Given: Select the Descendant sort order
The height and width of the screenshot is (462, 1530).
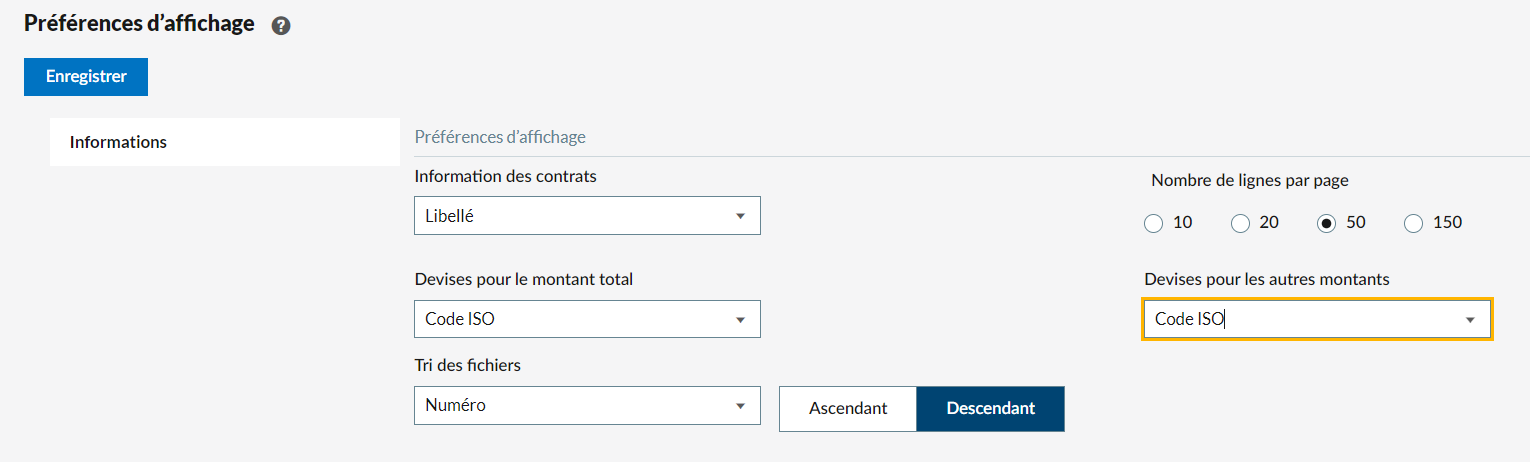Looking at the screenshot, I should point(990,408).
